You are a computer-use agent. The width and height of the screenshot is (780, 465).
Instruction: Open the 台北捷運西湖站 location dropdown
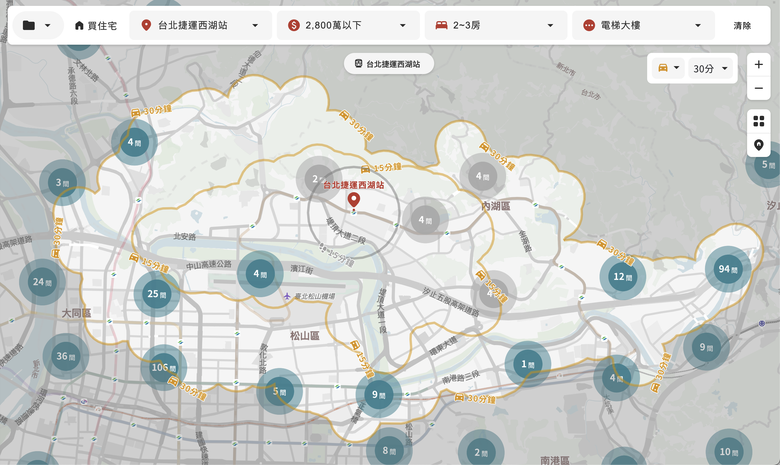(200, 25)
